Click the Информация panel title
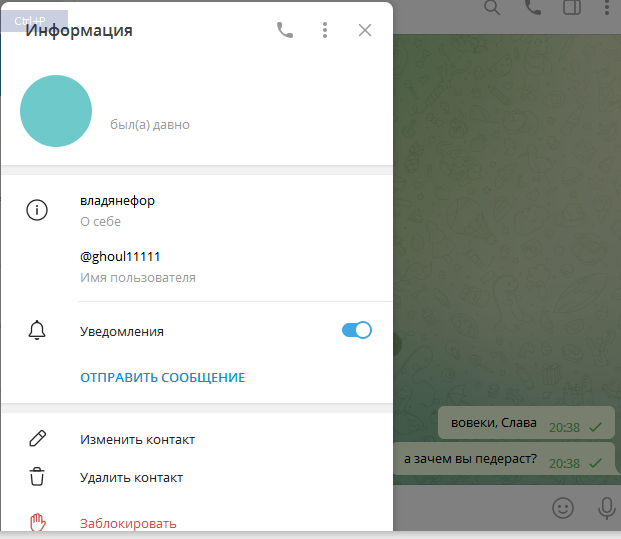The width and height of the screenshot is (621, 539). point(79,30)
